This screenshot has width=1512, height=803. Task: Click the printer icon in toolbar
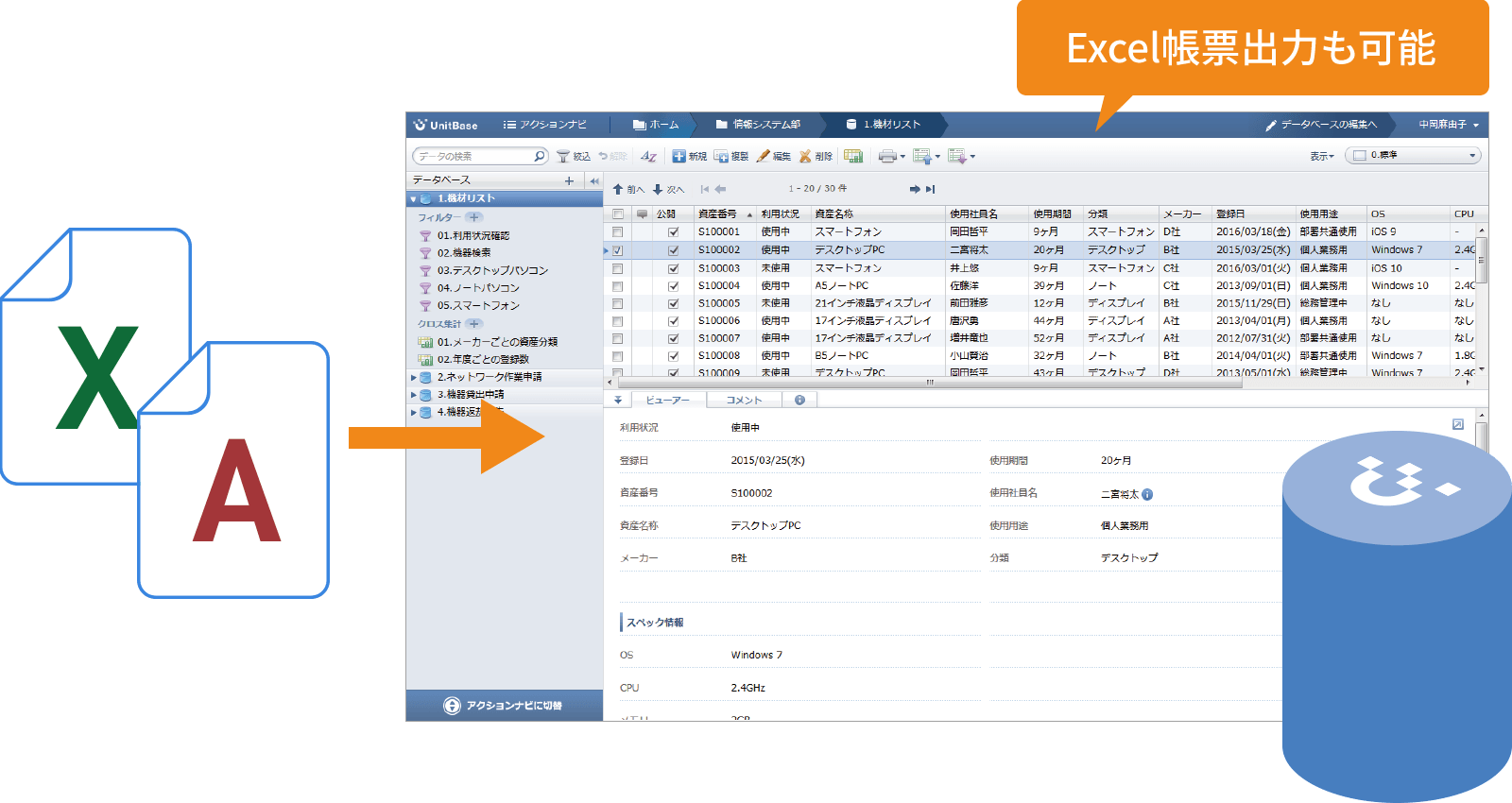tap(886, 157)
